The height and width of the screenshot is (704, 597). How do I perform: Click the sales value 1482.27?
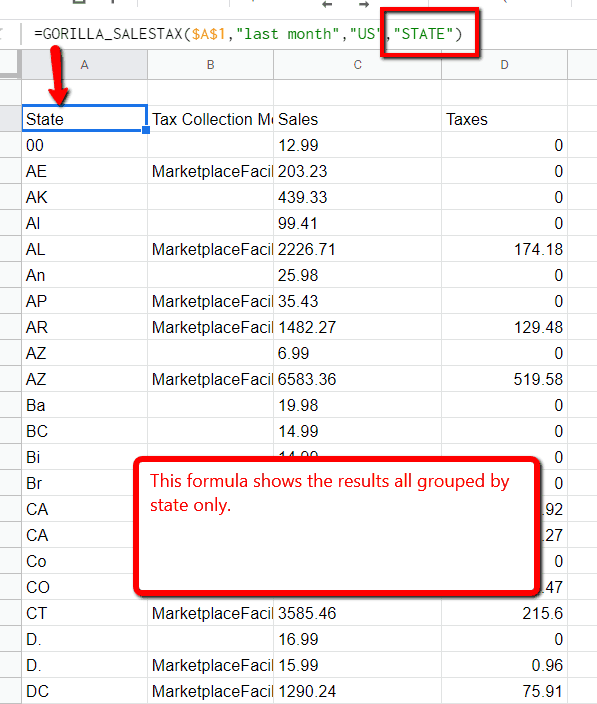click(357, 327)
